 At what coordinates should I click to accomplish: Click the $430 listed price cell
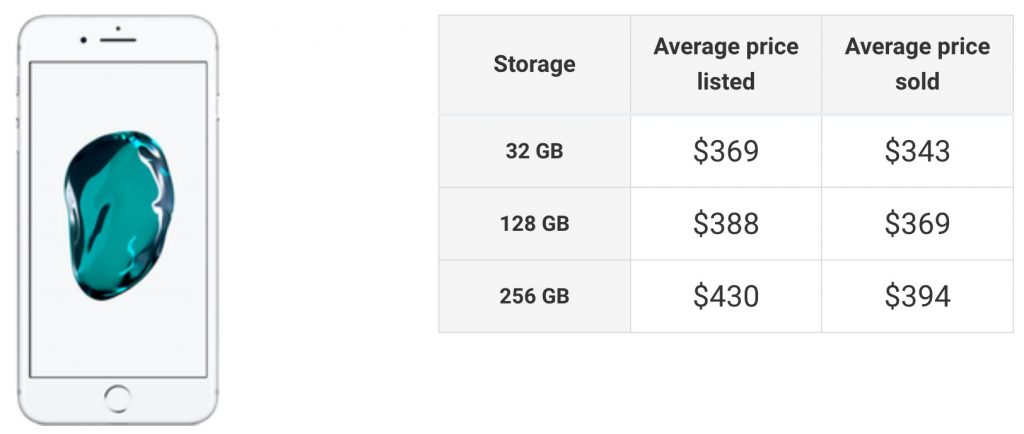726,296
